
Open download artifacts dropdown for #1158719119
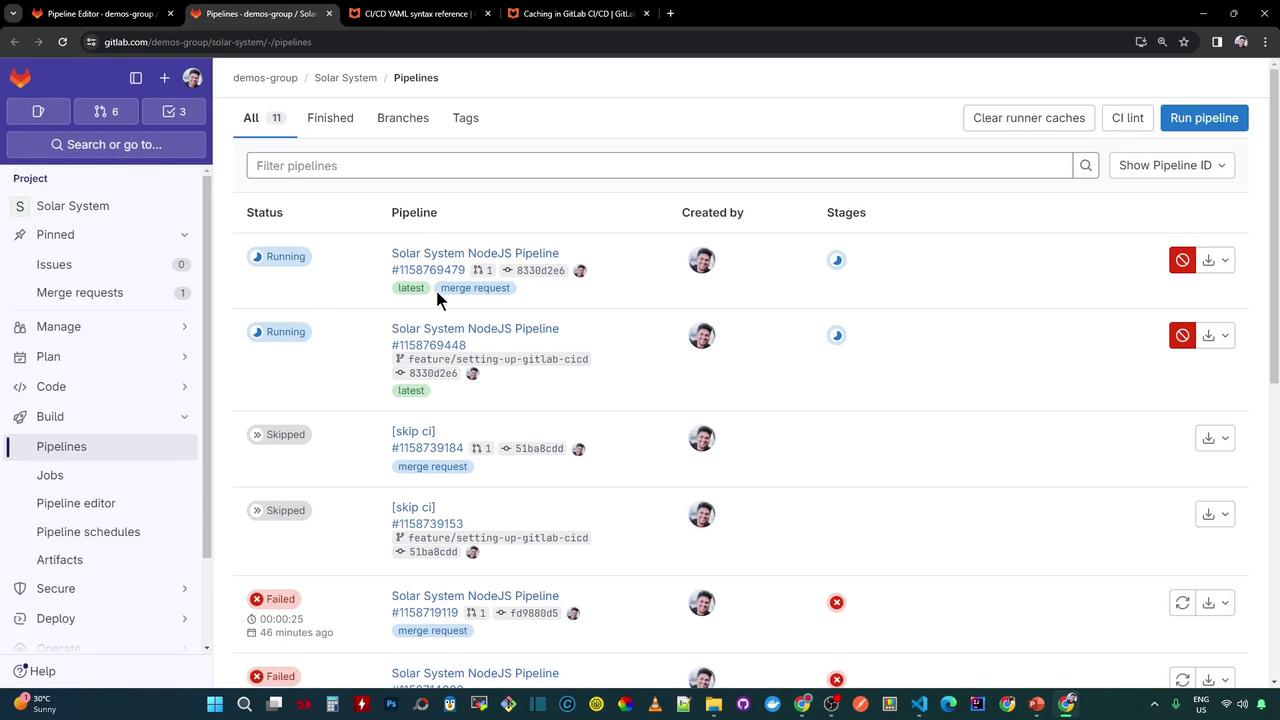pyautogui.click(x=1216, y=603)
